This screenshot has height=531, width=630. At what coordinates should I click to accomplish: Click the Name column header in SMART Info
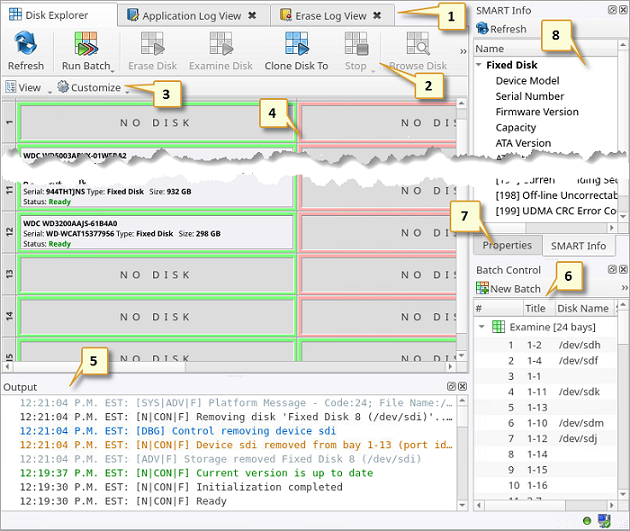pyautogui.click(x=545, y=49)
